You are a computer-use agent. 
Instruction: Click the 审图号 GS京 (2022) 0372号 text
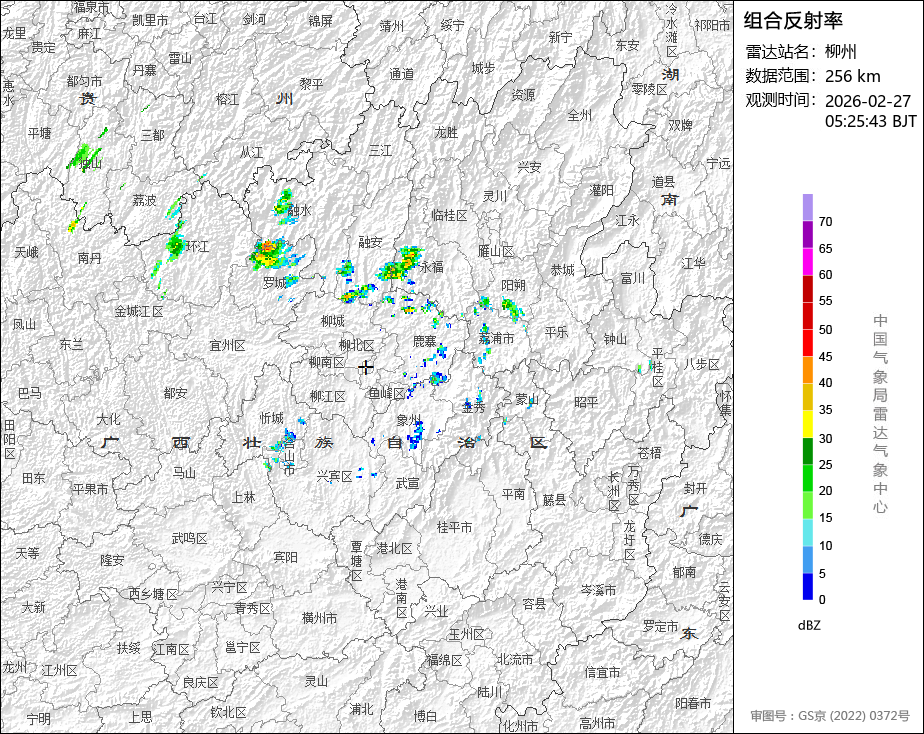tap(830, 716)
